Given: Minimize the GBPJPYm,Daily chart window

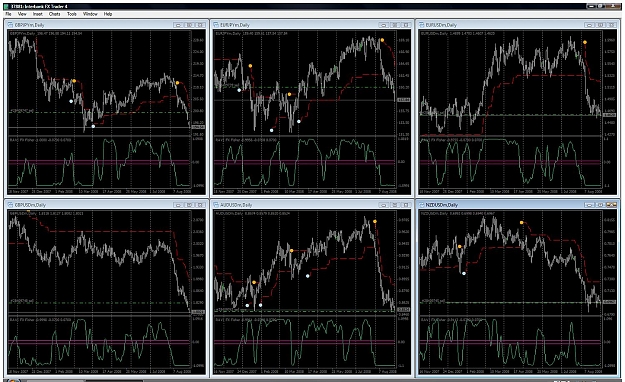Looking at the screenshot, I should (178, 25).
